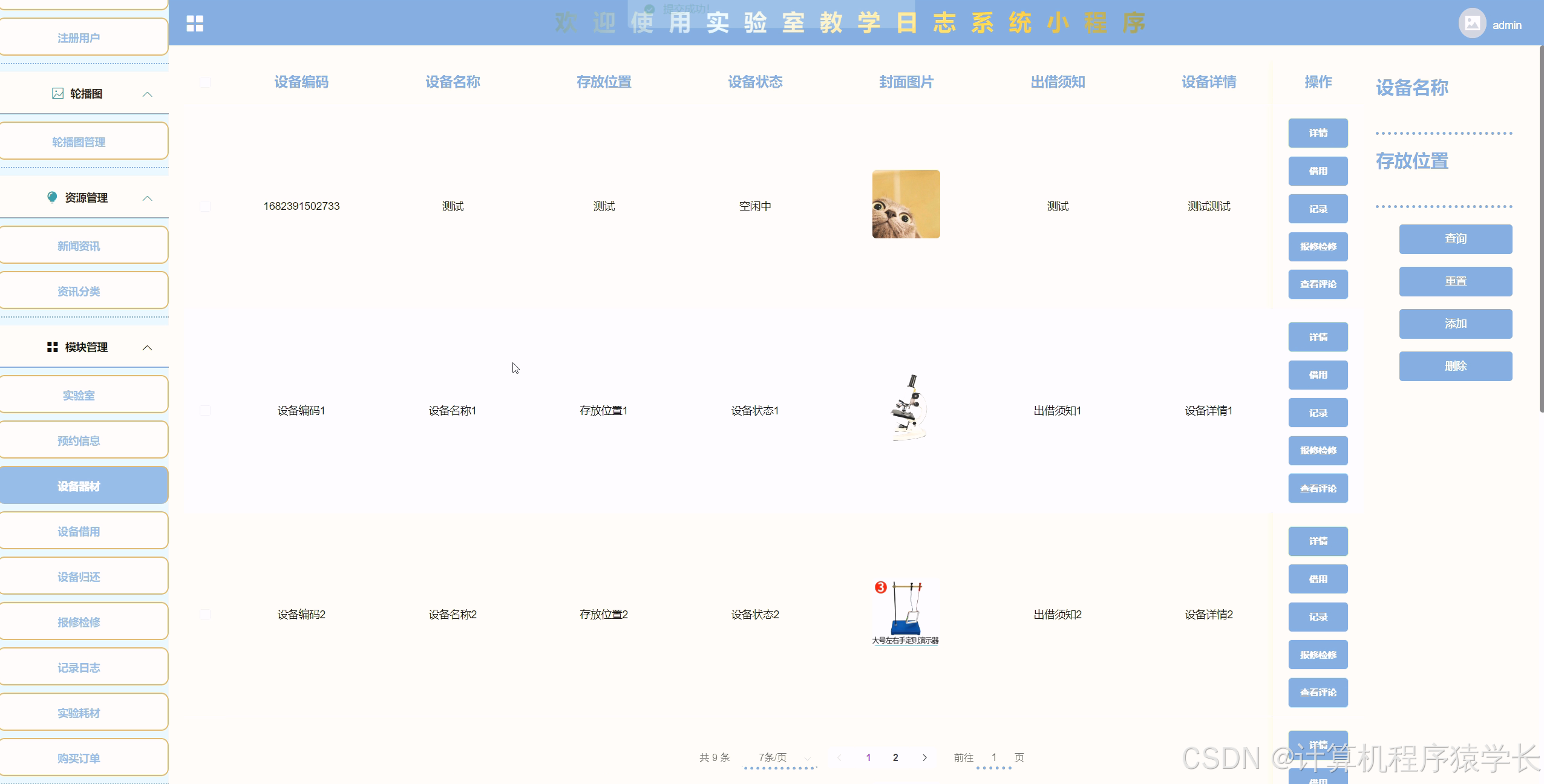Click the grid menu icon in header
The height and width of the screenshot is (784, 1544).
pos(195,24)
